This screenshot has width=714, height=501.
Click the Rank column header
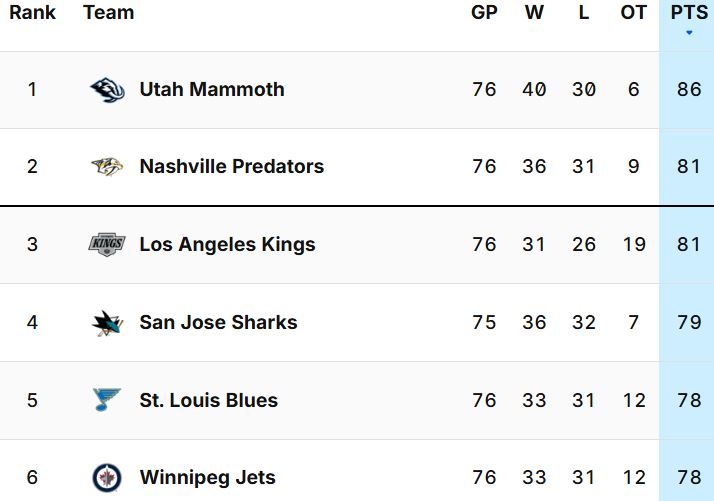click(x=32, y=13)
